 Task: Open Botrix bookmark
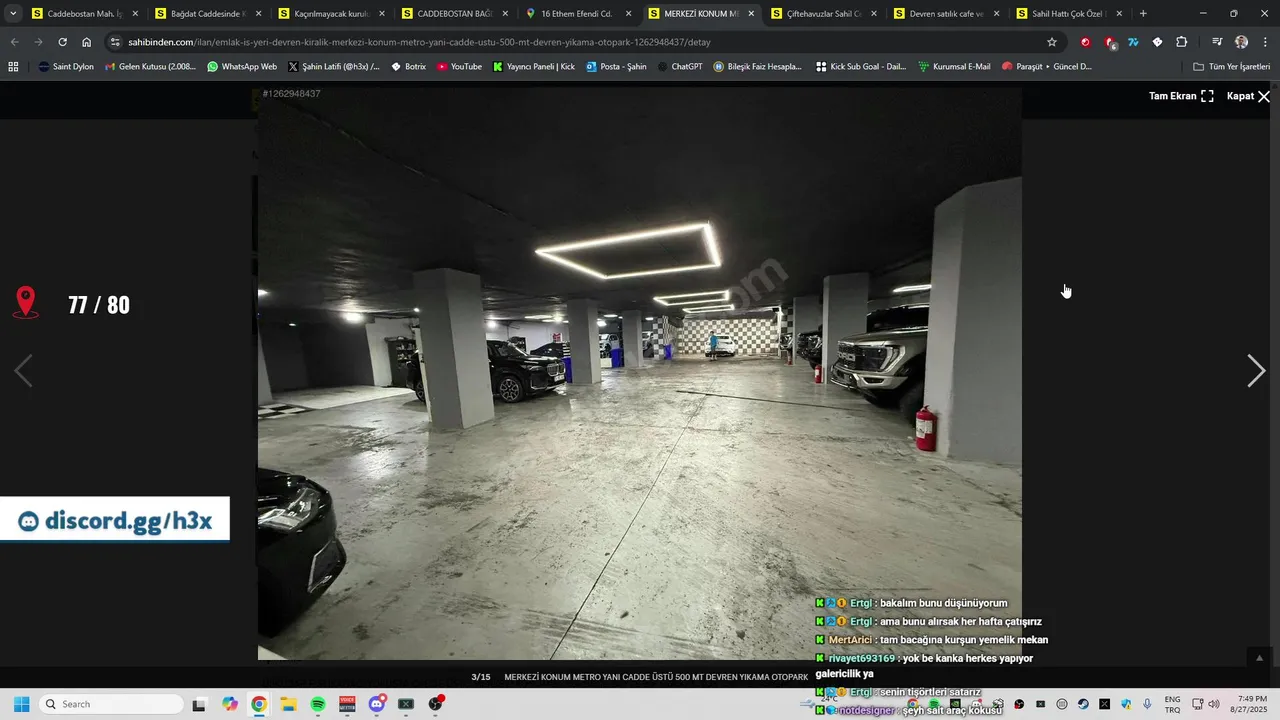[x=408, y=66]
